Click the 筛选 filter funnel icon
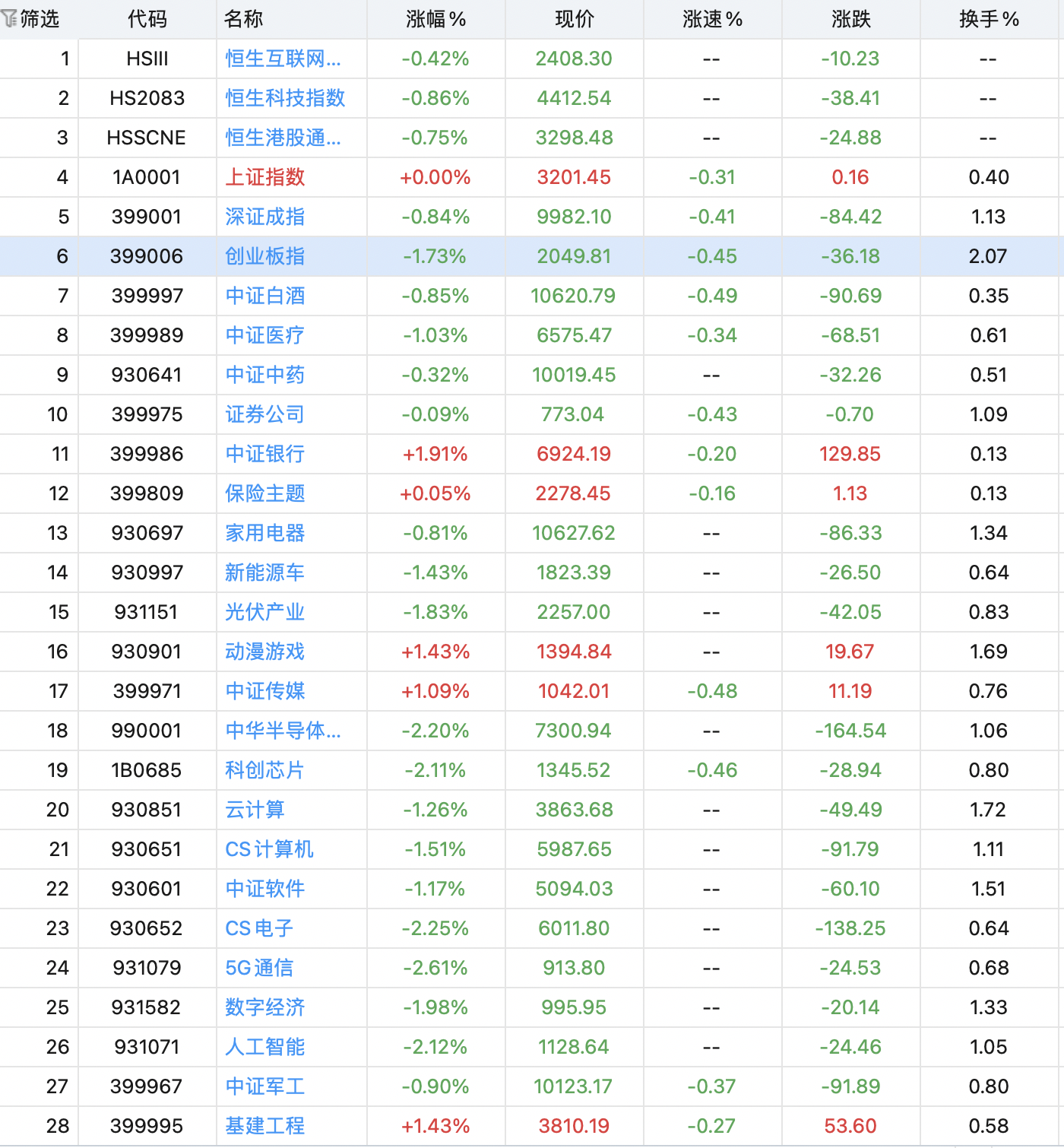Viewport: 1064px width, 1148px height. 10,18
